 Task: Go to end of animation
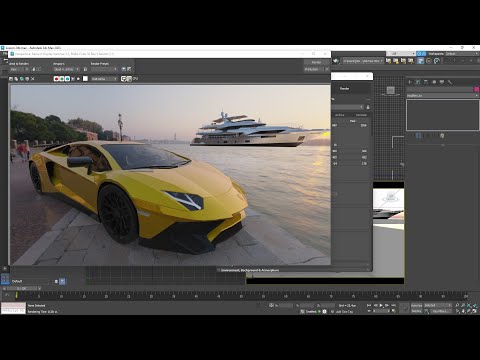393,305
